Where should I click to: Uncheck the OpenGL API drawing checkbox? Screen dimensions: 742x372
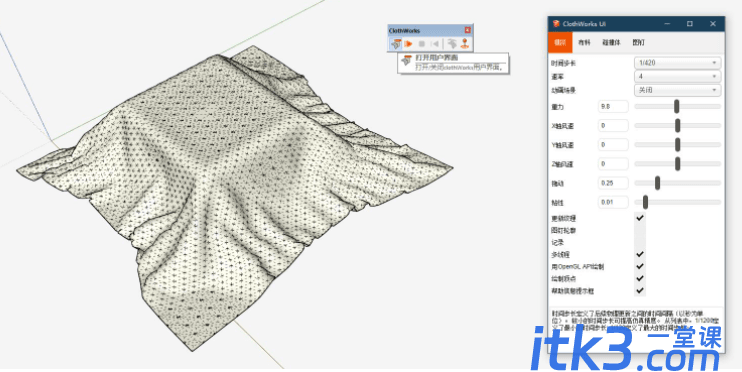click(640, 266)
